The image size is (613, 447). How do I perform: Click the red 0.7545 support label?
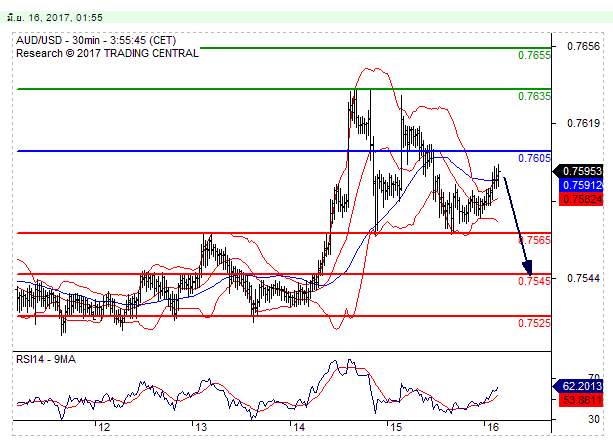pos(534,281)
